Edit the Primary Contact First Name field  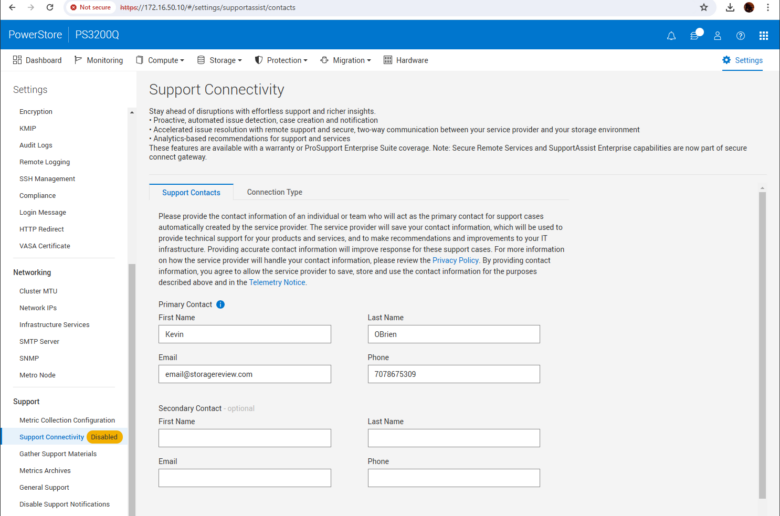tap(245, 334)
